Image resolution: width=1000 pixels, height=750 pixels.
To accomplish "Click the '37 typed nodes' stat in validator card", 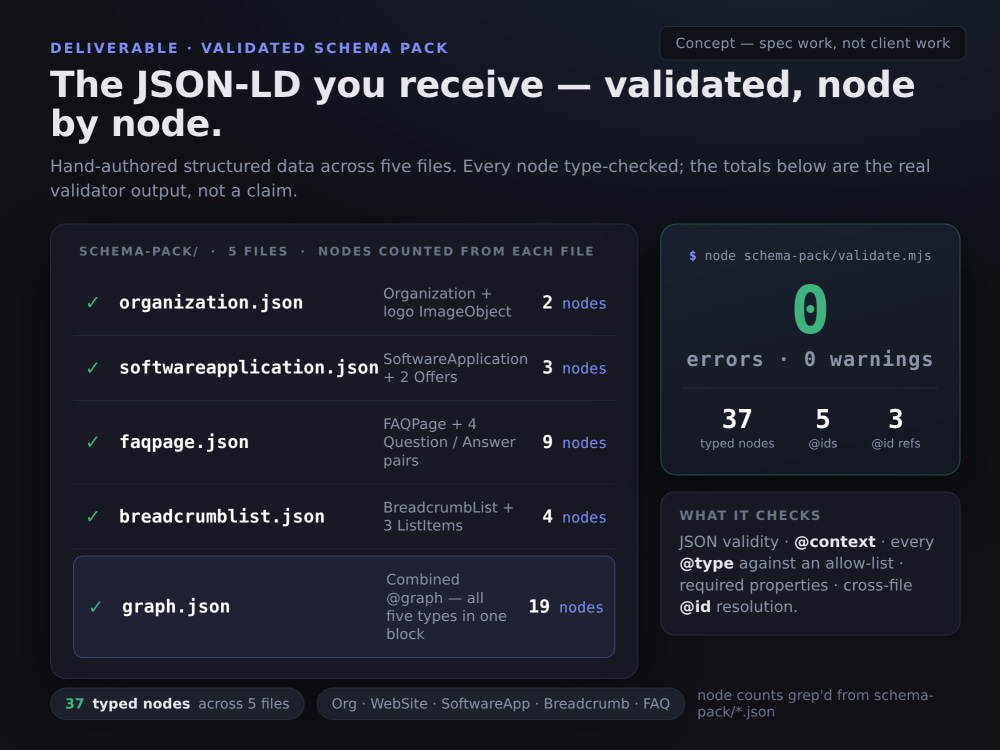I will (x=737, y=429).
